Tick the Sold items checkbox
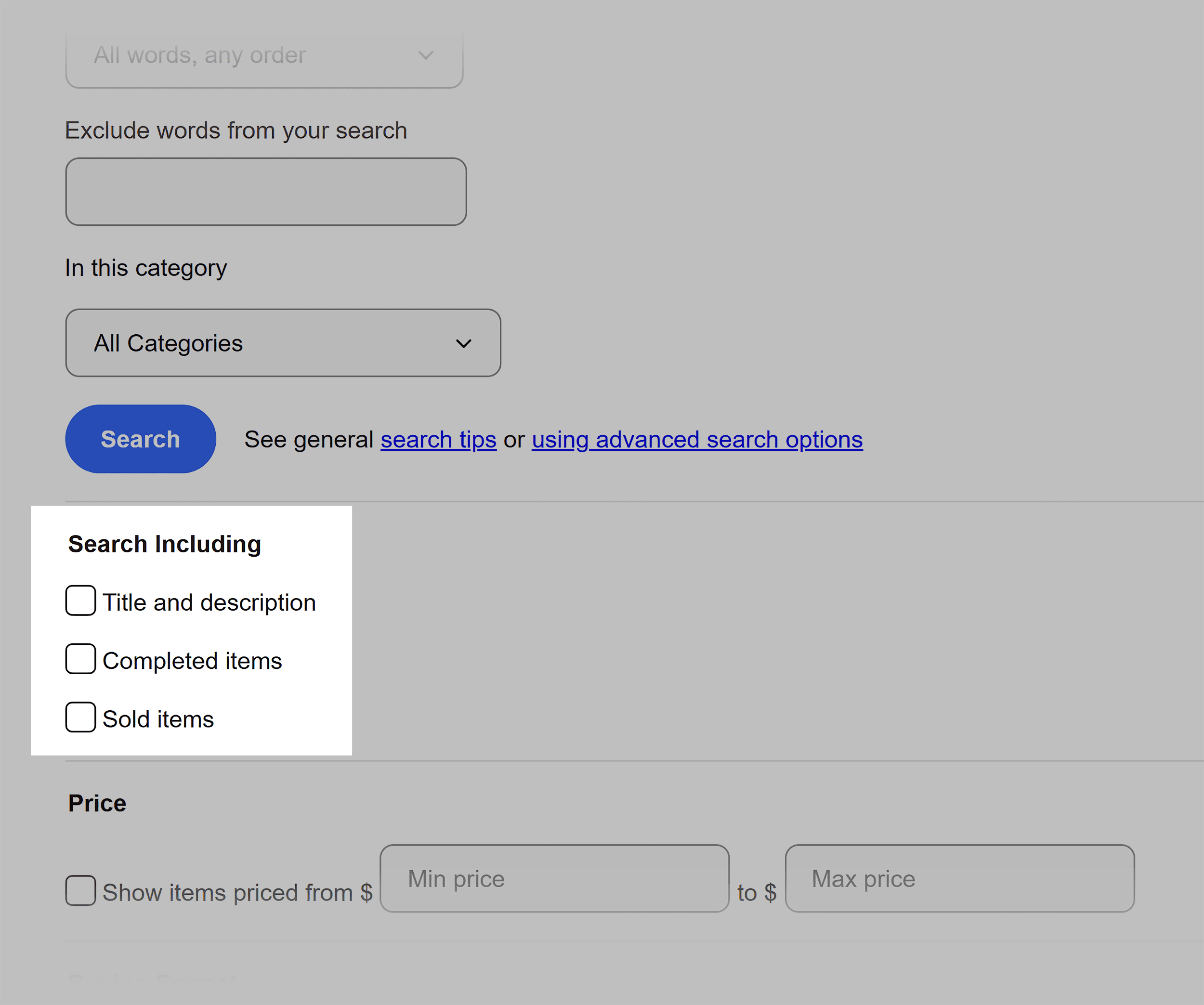1204x1005 pixels. pos(80,717)
